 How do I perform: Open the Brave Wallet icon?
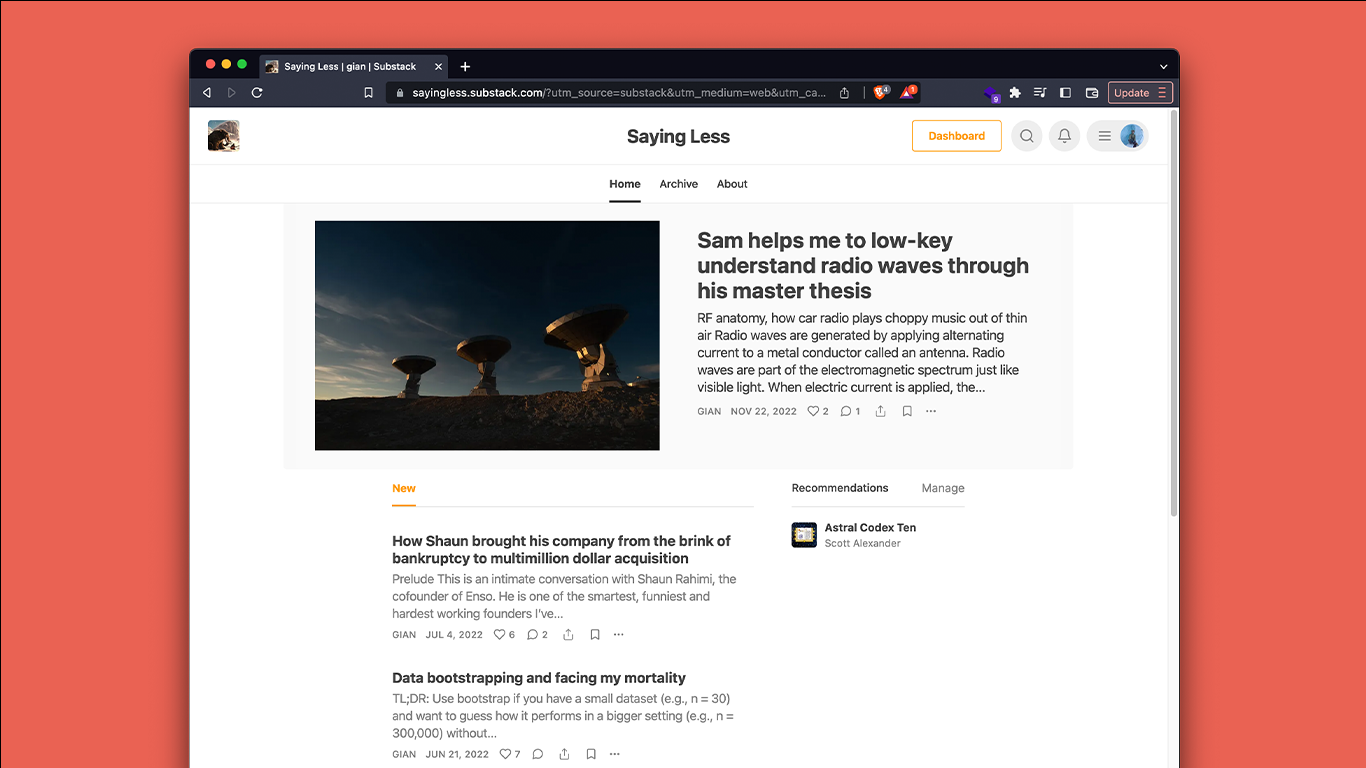point(1092,93)
